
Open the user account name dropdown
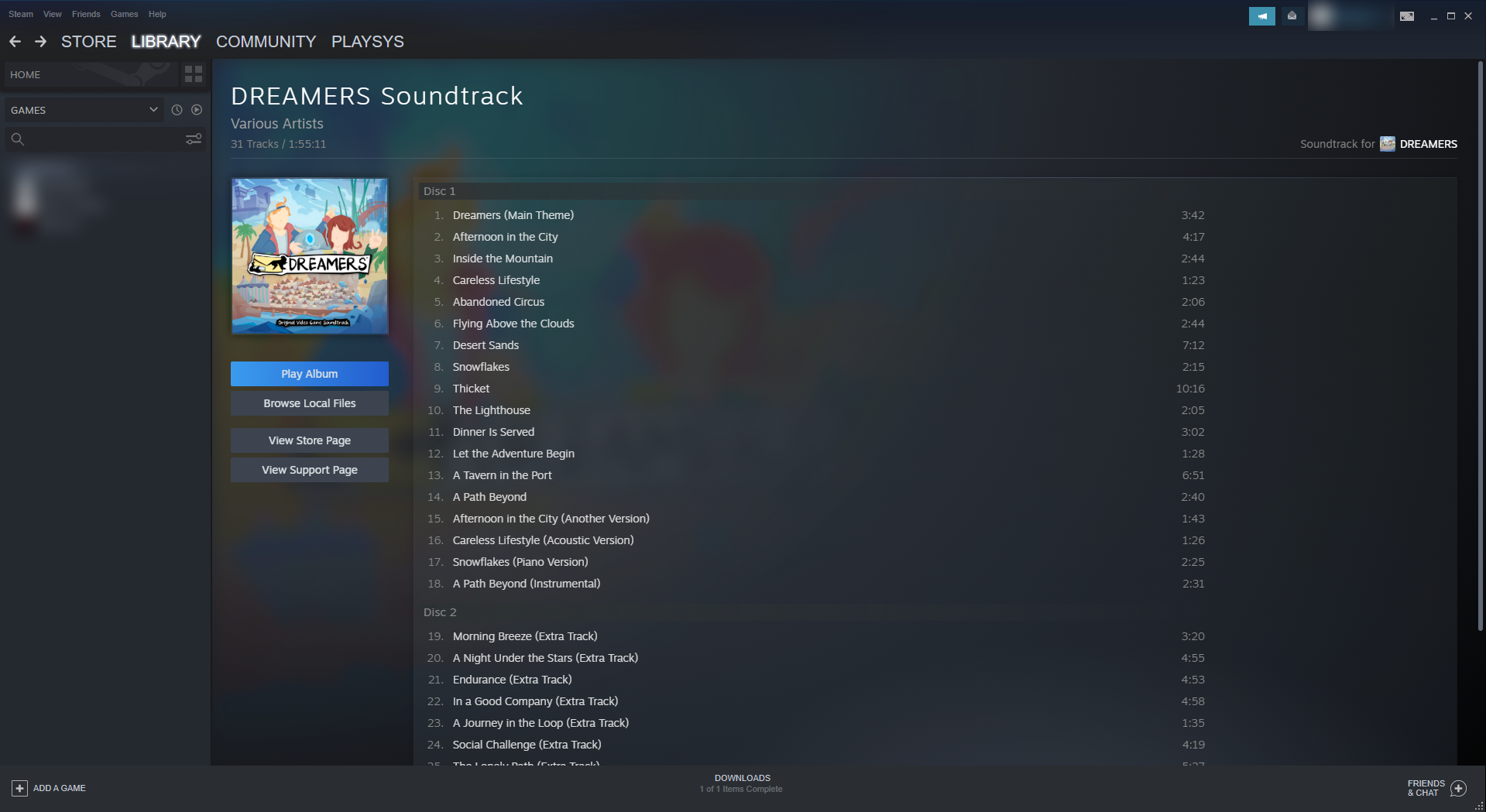tap(1350, 15)
